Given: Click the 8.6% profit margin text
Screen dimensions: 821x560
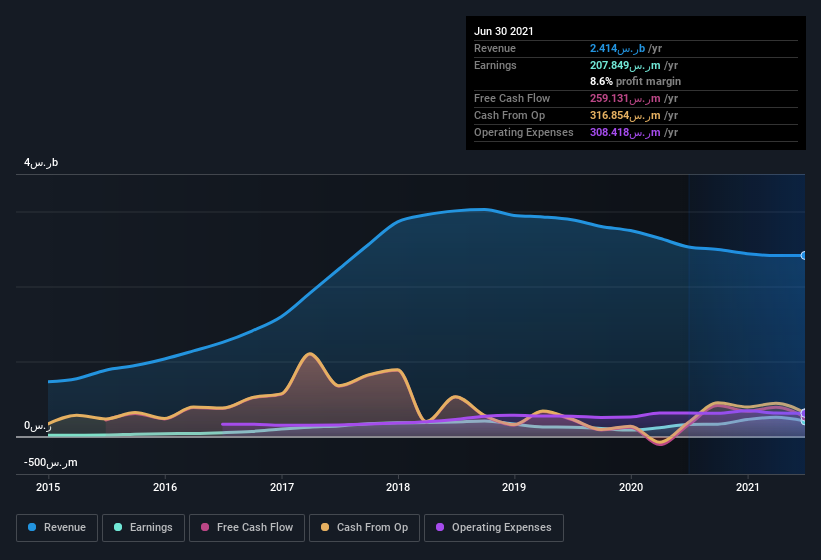Looking at the screenshot, I should pos(635,82).
